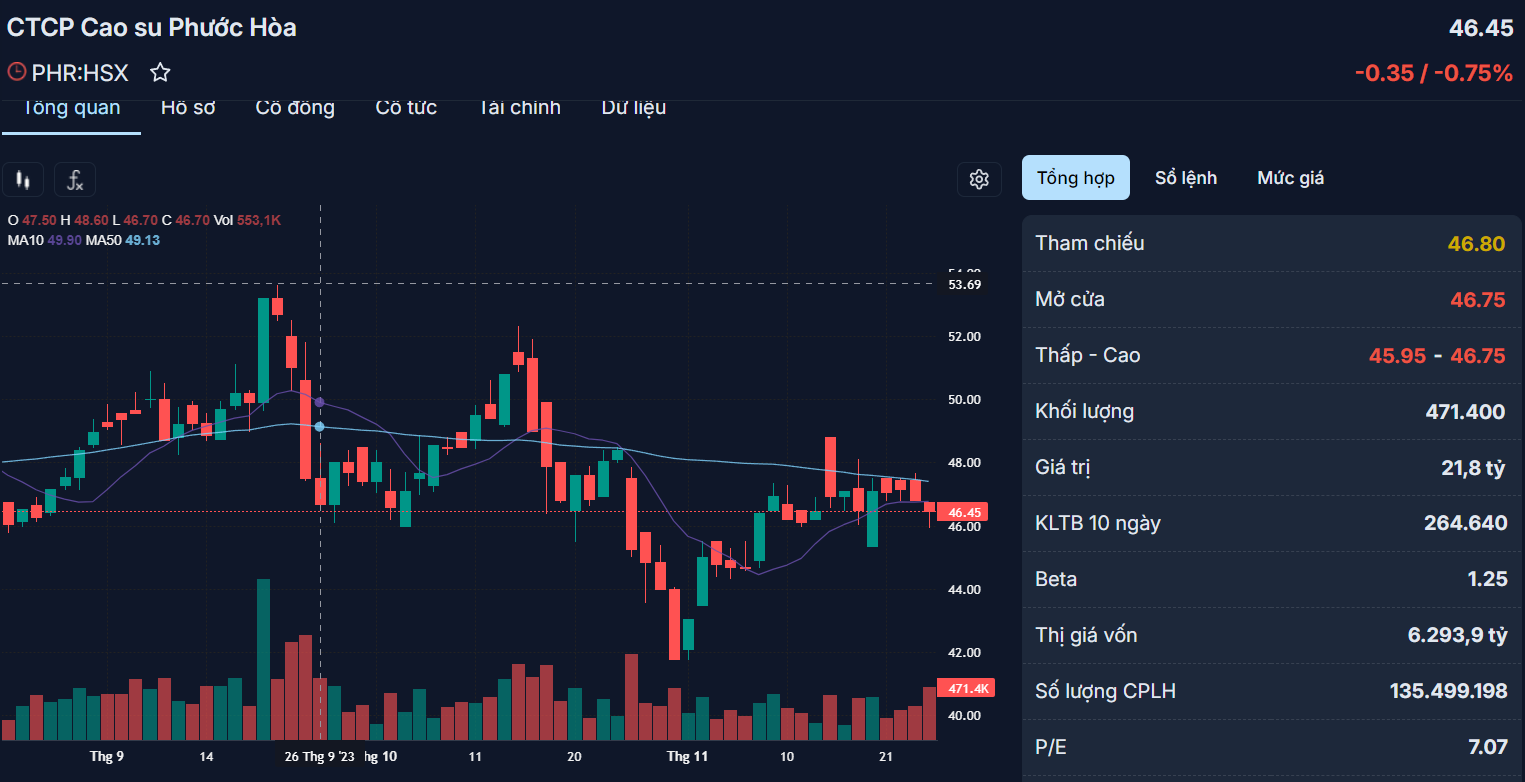Open the candlestick chart type selector
This screenshot has height=782, width=1525.
(x=23, y=180)
